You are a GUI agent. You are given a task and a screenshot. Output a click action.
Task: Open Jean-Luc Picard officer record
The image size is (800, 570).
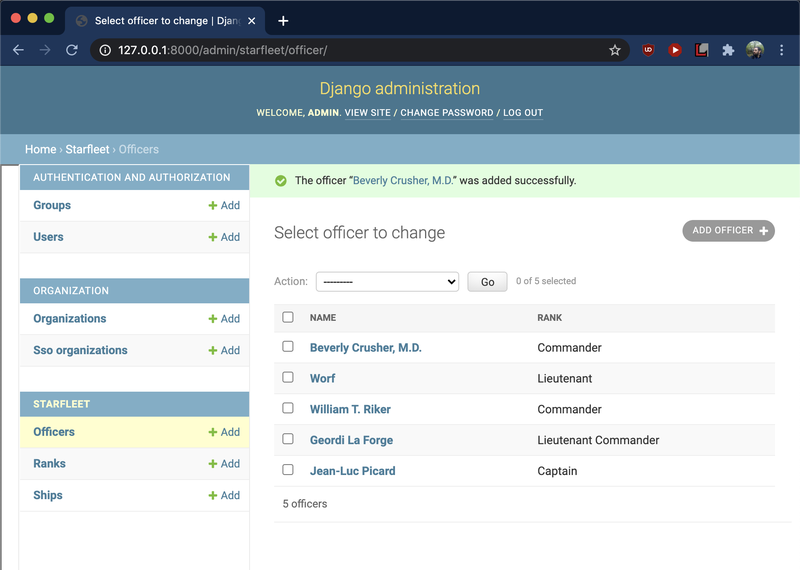[x=353, y=470]
